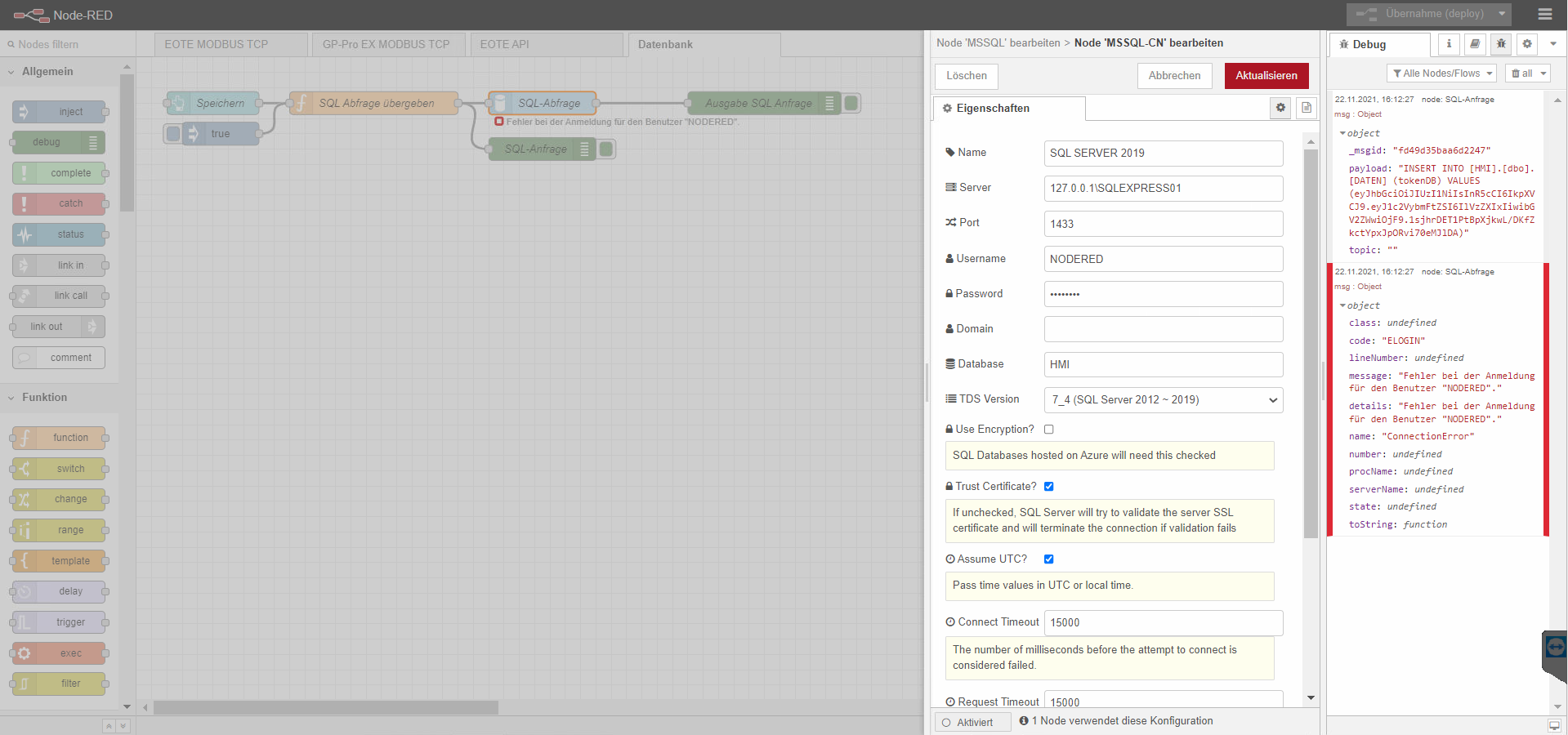Click the node settings gear icon beside Eigenschaften

1280,108
